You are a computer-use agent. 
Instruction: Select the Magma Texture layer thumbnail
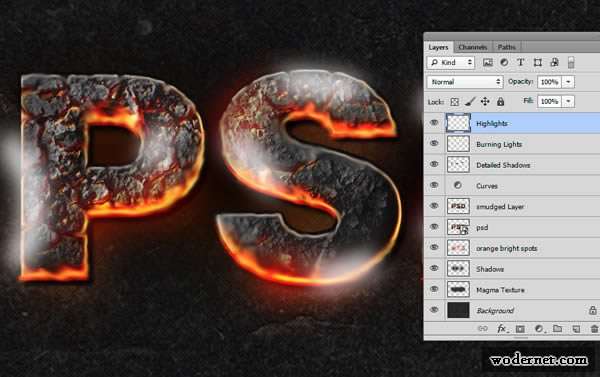(x=458, y=289)
